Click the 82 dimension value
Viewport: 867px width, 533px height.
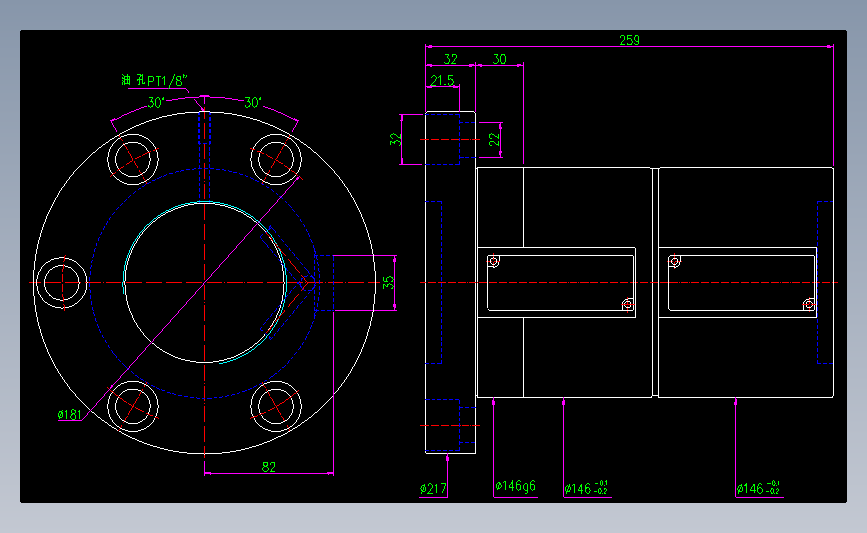pos(268,467)
